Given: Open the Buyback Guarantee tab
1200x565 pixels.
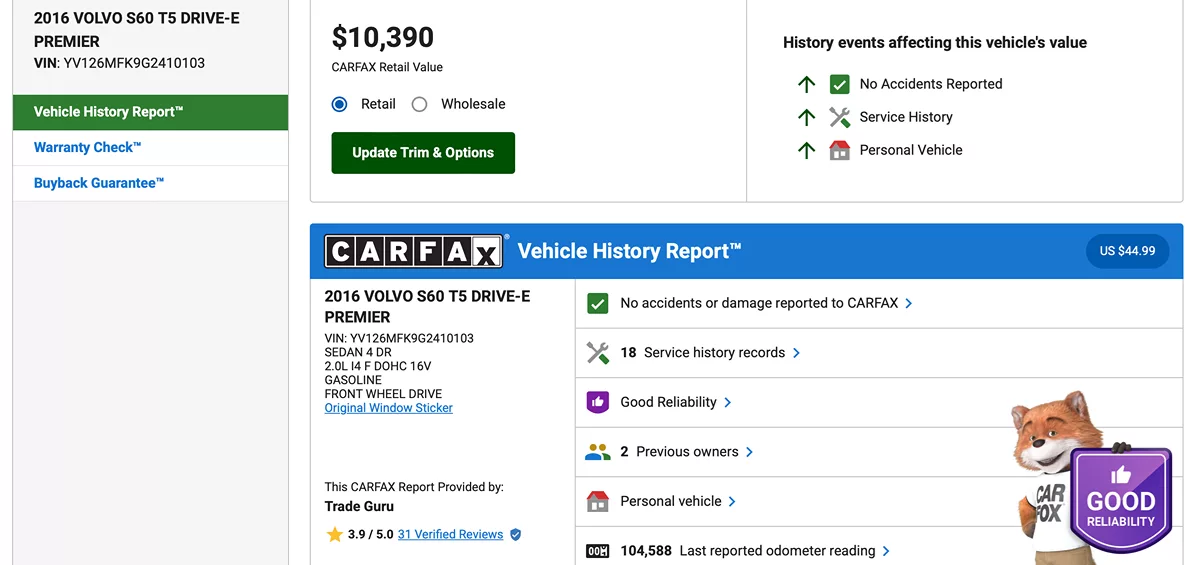Looking at the screenshot, I should pyautogui.click(x=99, y=183).
